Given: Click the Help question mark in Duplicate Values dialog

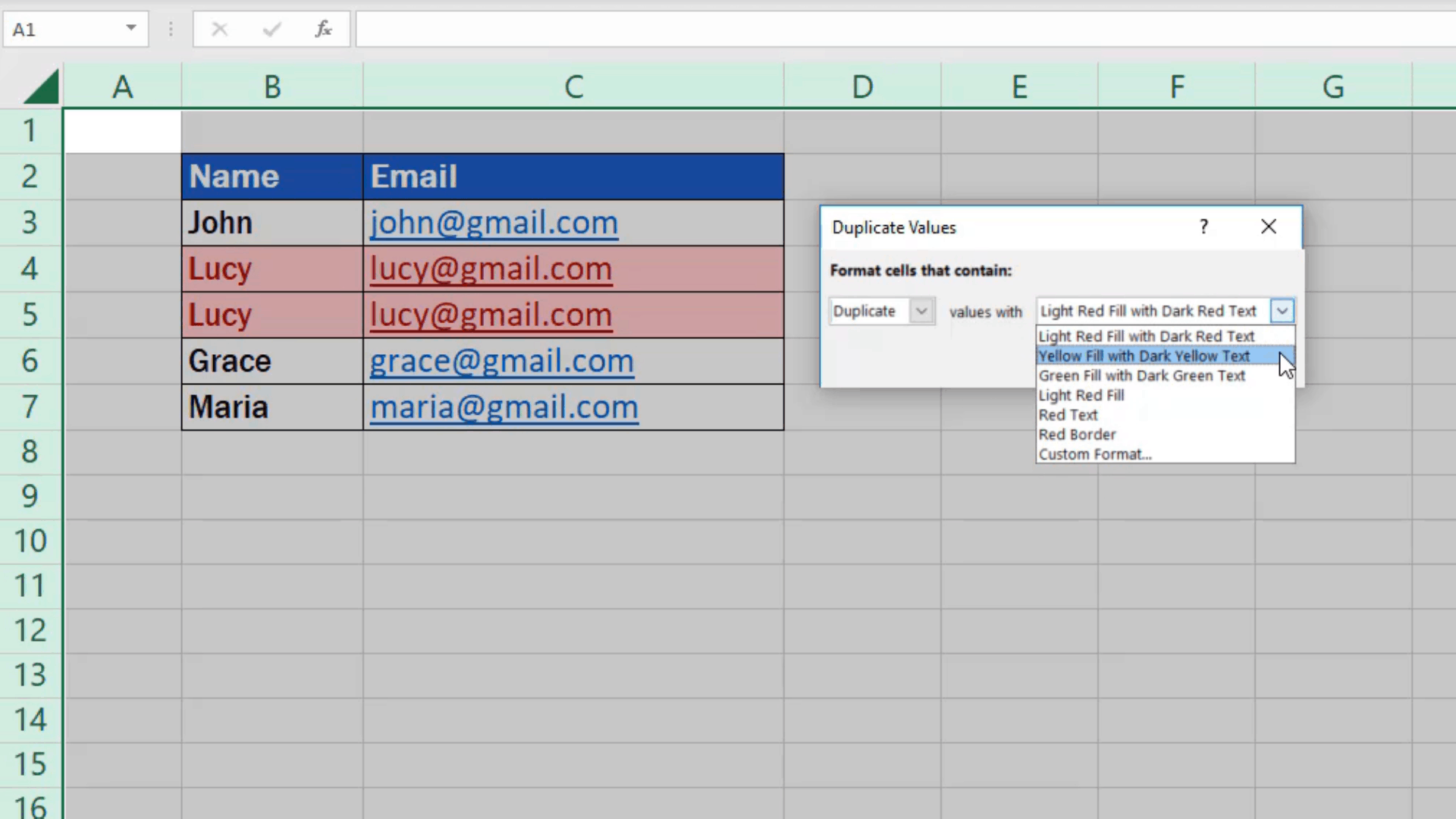Looking at the screenshot, I should (1203, 226).
